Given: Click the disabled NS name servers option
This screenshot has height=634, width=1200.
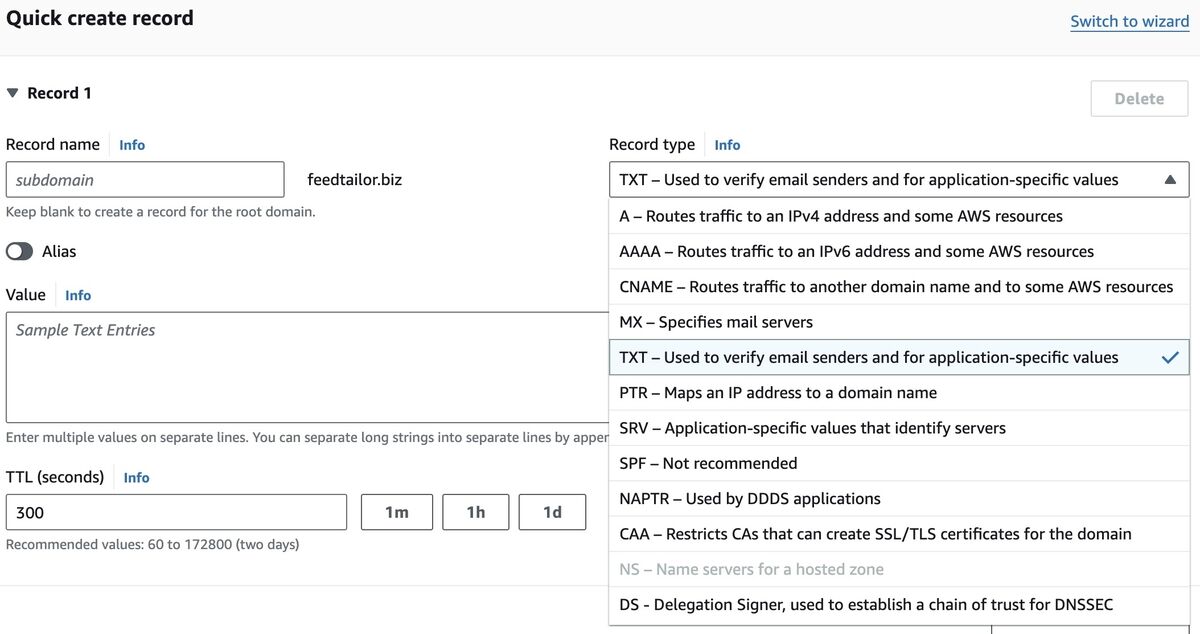Looking at the screenshot, I should pos(899,570).
